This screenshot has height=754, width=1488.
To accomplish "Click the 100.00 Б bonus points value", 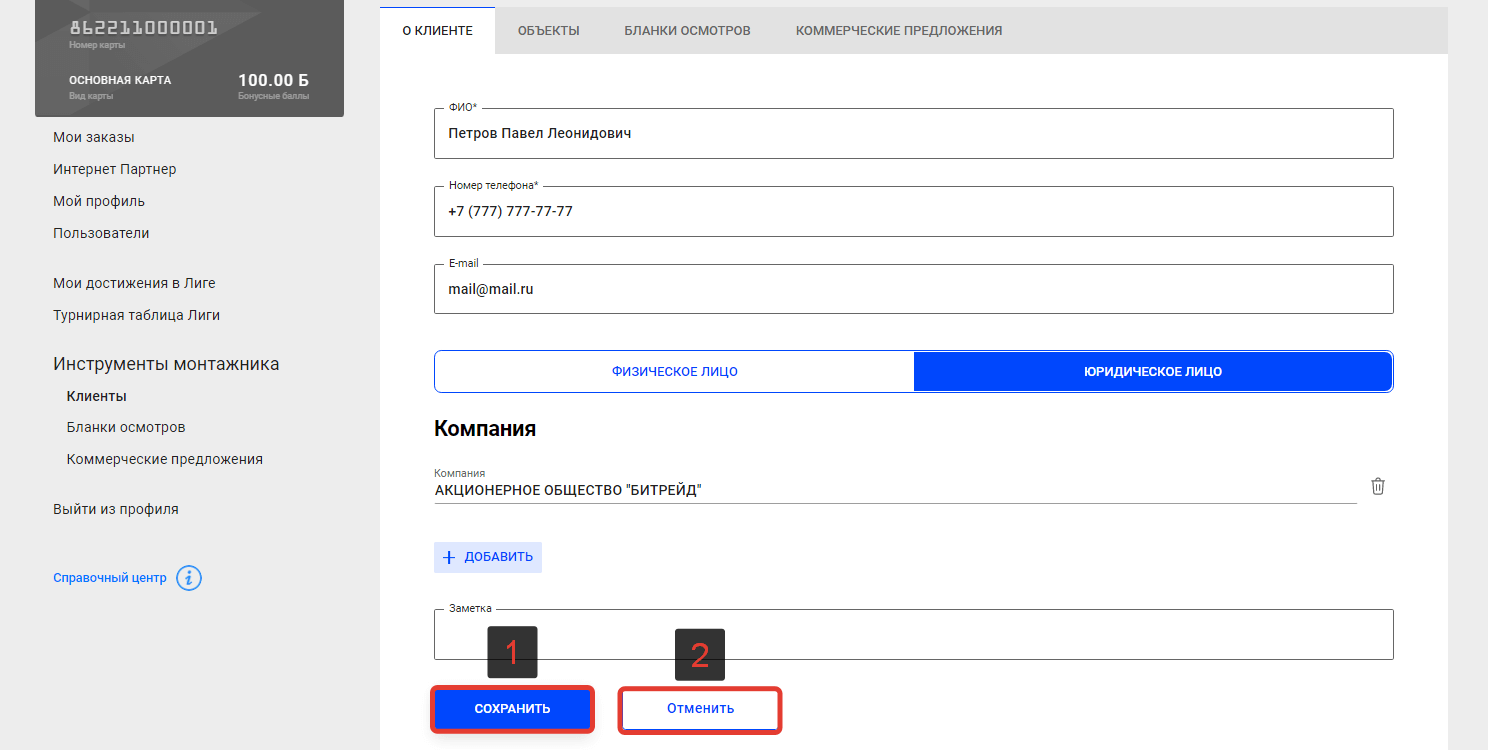I will tap(273, 80).
